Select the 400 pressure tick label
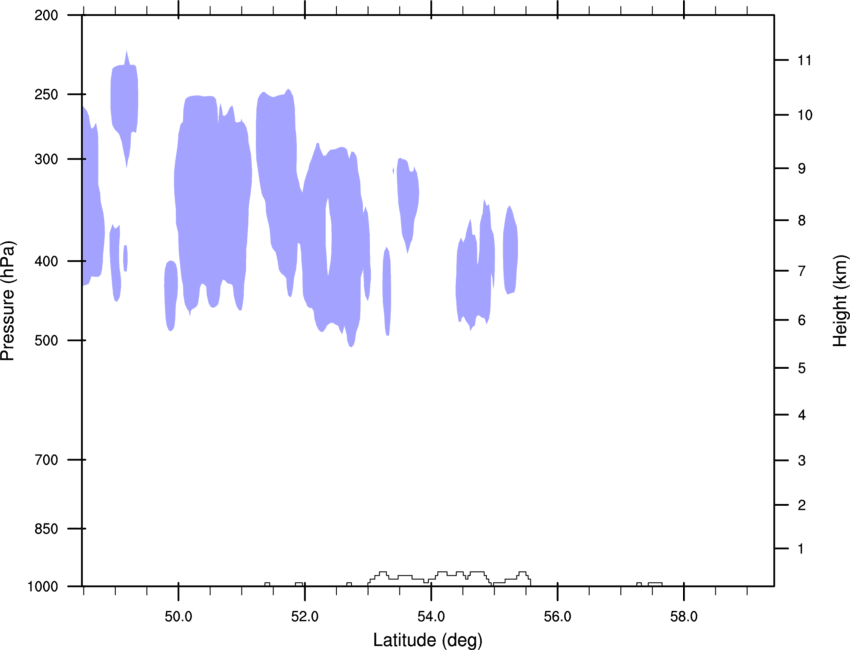850x650 pixels. (x=46, y=261)
